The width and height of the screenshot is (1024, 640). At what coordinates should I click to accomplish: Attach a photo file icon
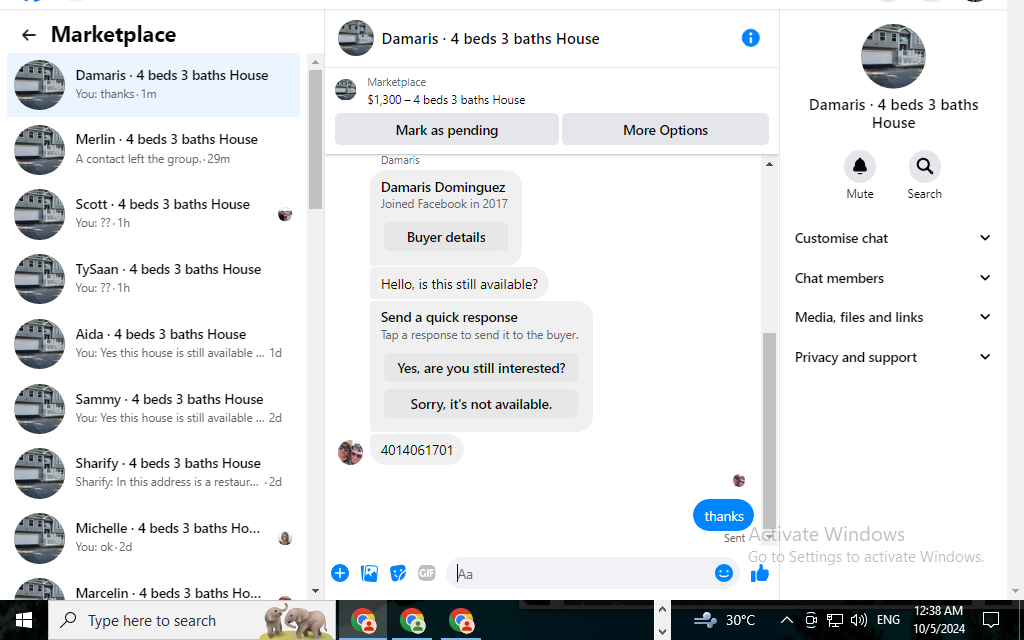tap(369, 573)
